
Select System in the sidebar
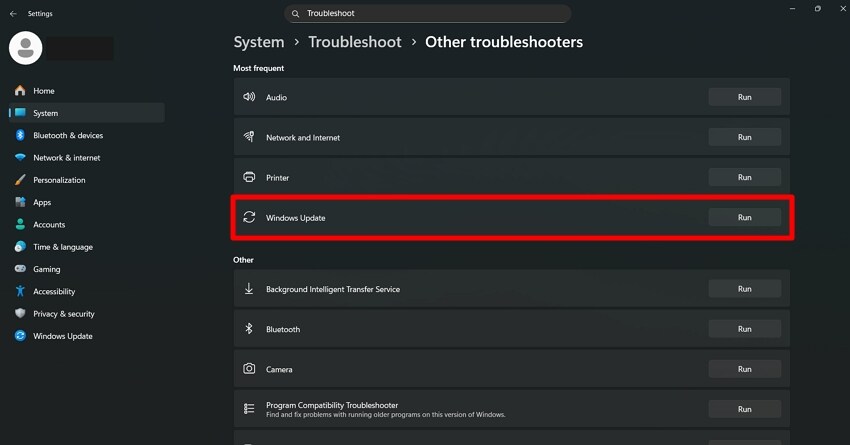87,113
